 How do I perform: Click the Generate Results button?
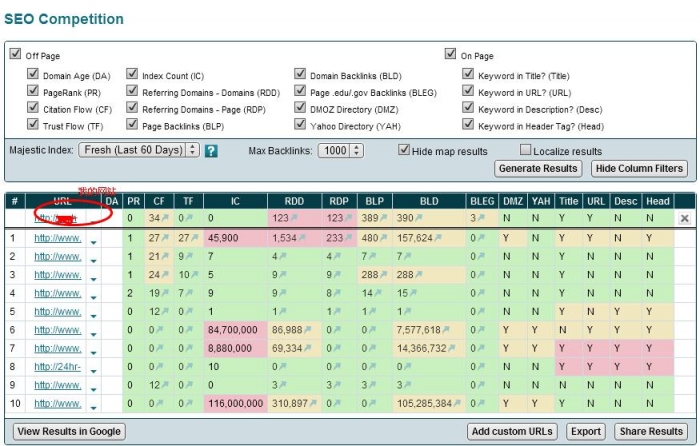[538, 168]
